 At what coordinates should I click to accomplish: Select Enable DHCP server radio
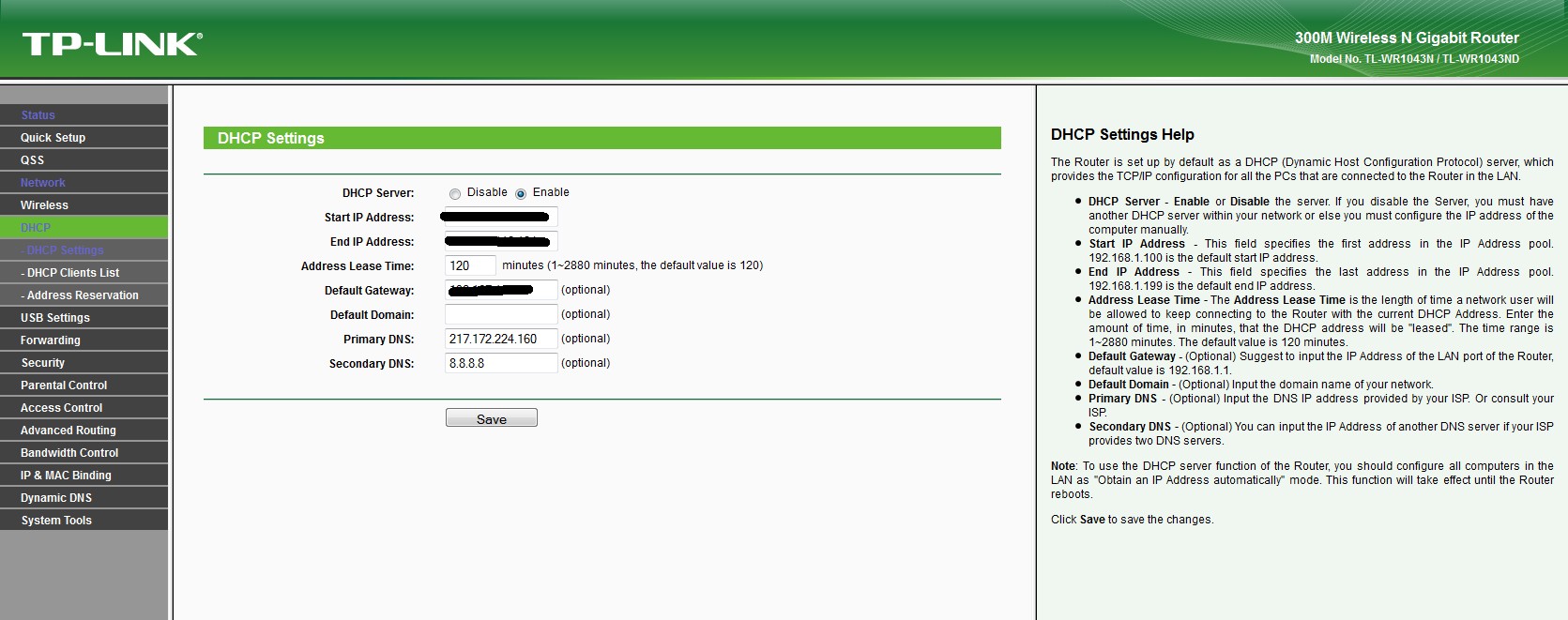coord(521,194)
